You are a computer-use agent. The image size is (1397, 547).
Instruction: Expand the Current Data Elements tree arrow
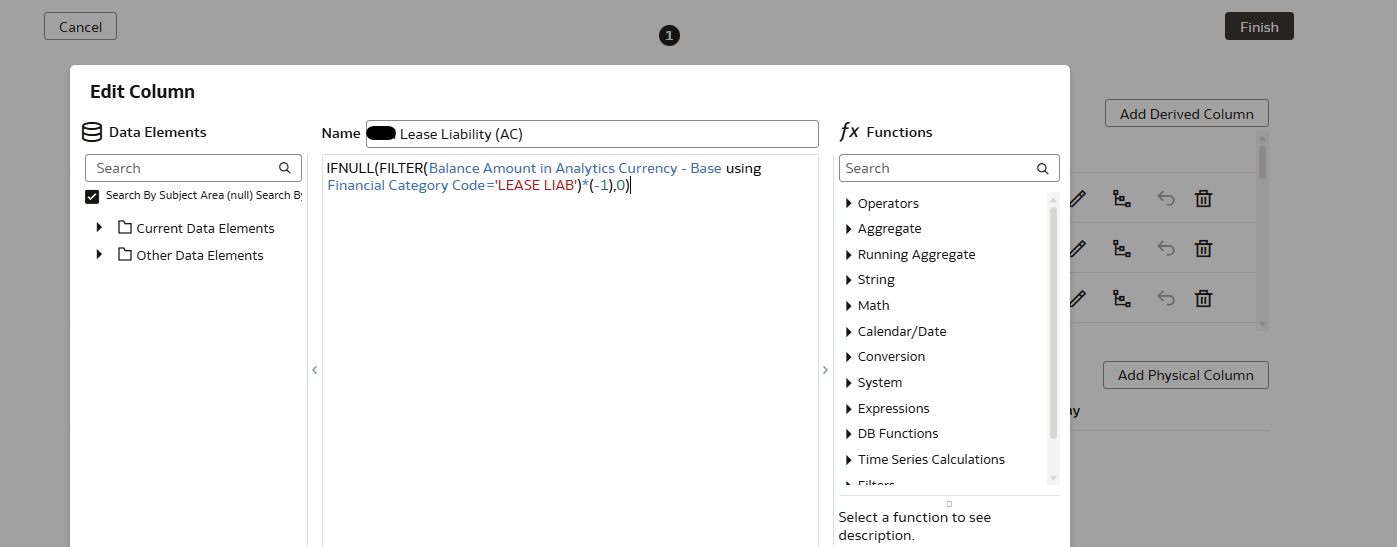[x=99, y=228]
